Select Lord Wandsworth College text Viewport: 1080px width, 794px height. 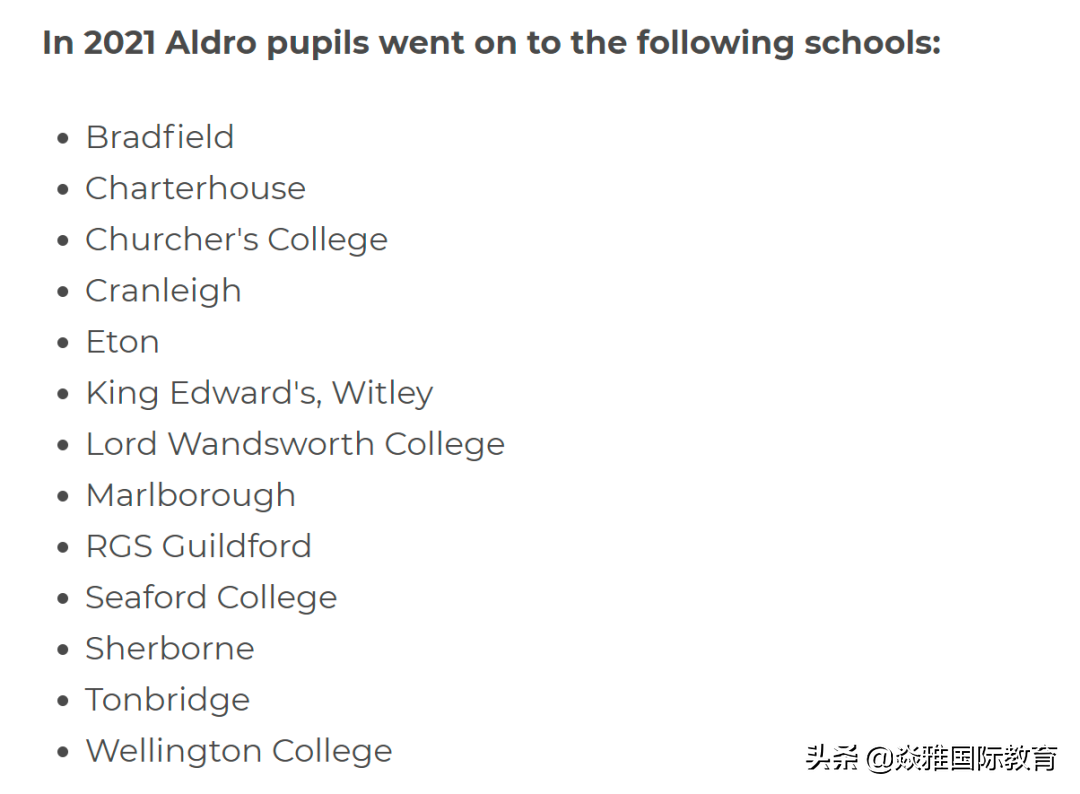tap(295, 444)
